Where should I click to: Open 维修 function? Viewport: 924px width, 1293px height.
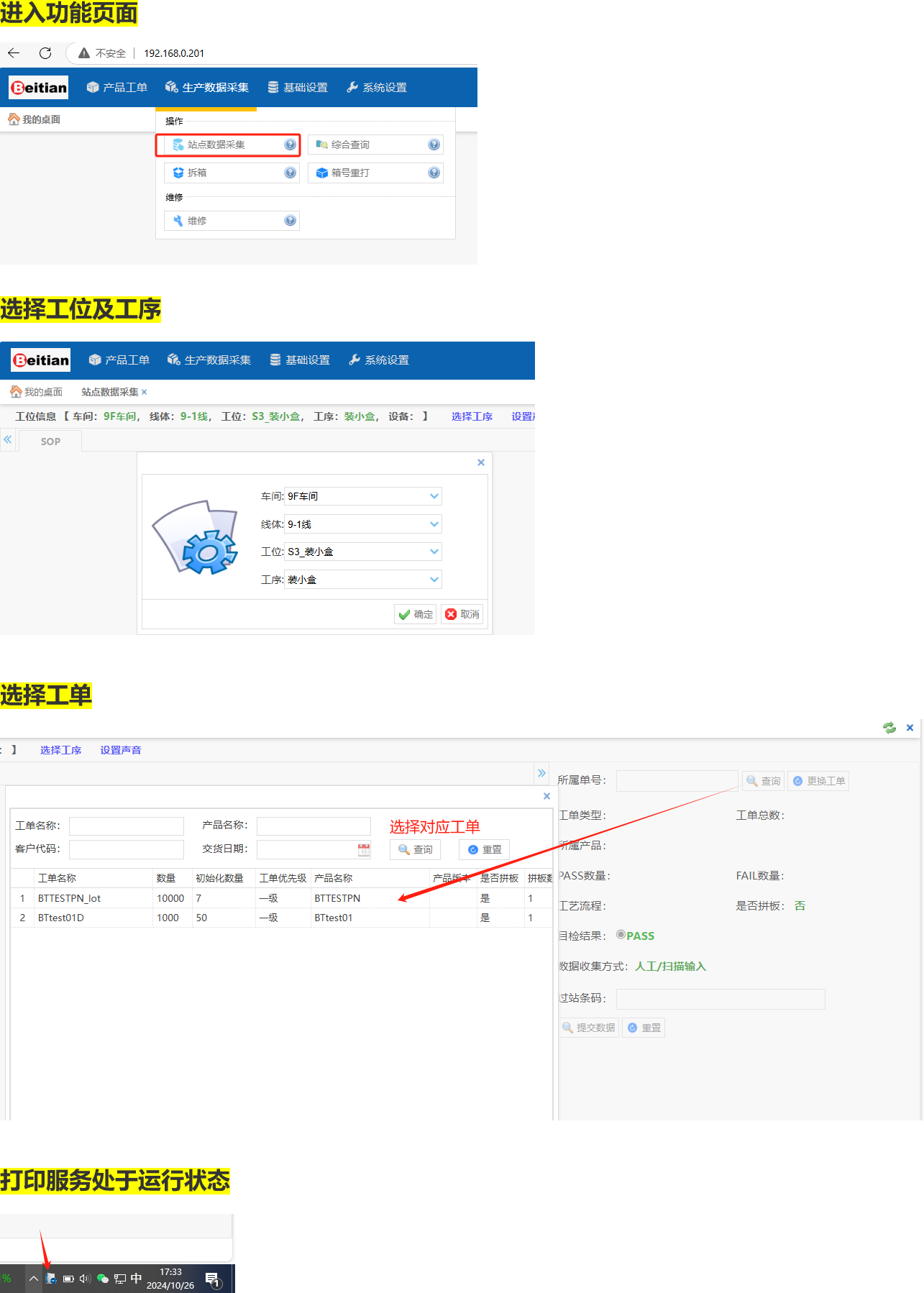(x=197, y=221)
